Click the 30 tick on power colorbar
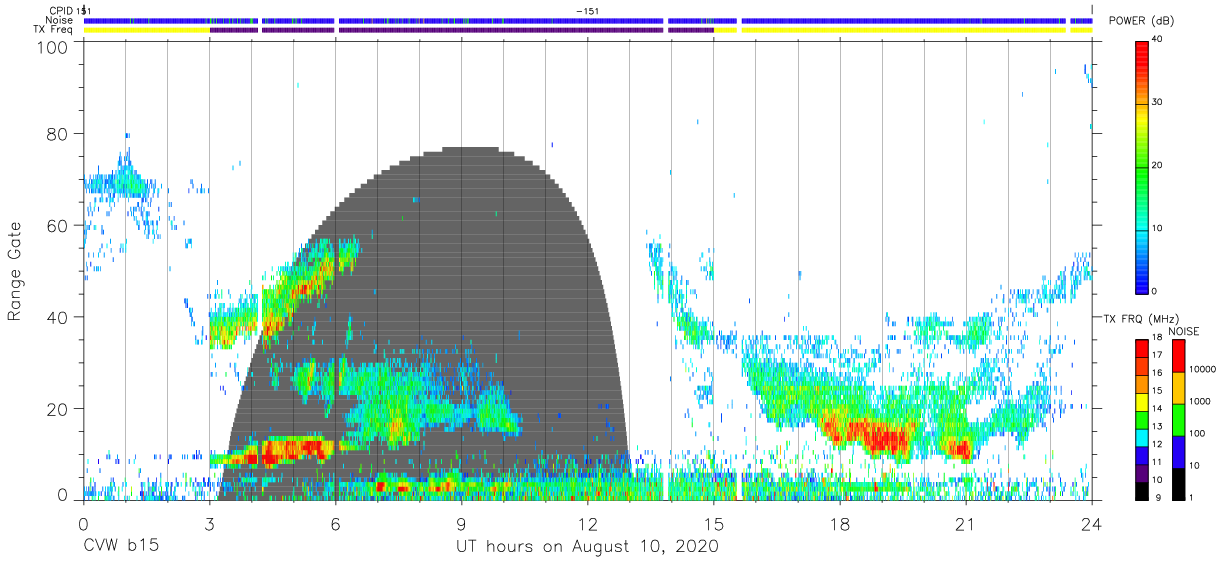The width and height of the screenshot is (1228, 567). [1158, 103]
